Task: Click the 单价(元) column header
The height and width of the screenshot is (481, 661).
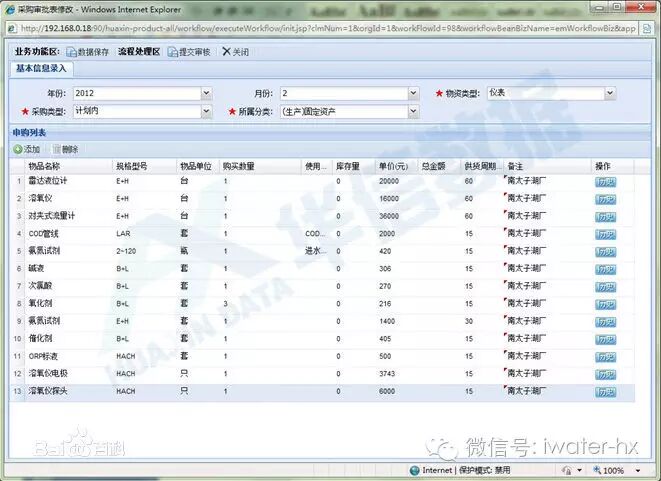Action: [x=396, y=166]
